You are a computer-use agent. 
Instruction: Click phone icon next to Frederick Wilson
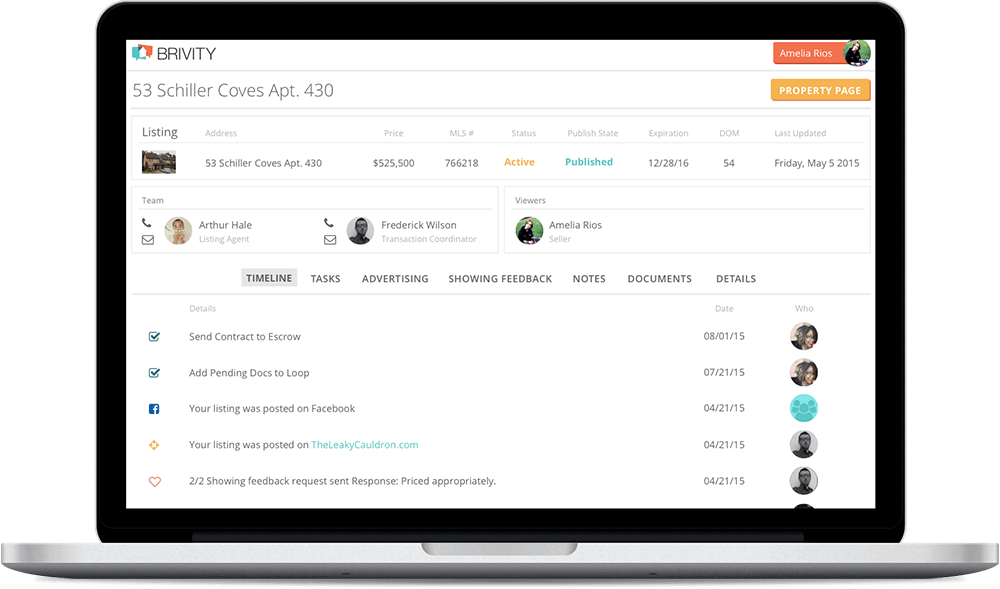tap(330, 224)
